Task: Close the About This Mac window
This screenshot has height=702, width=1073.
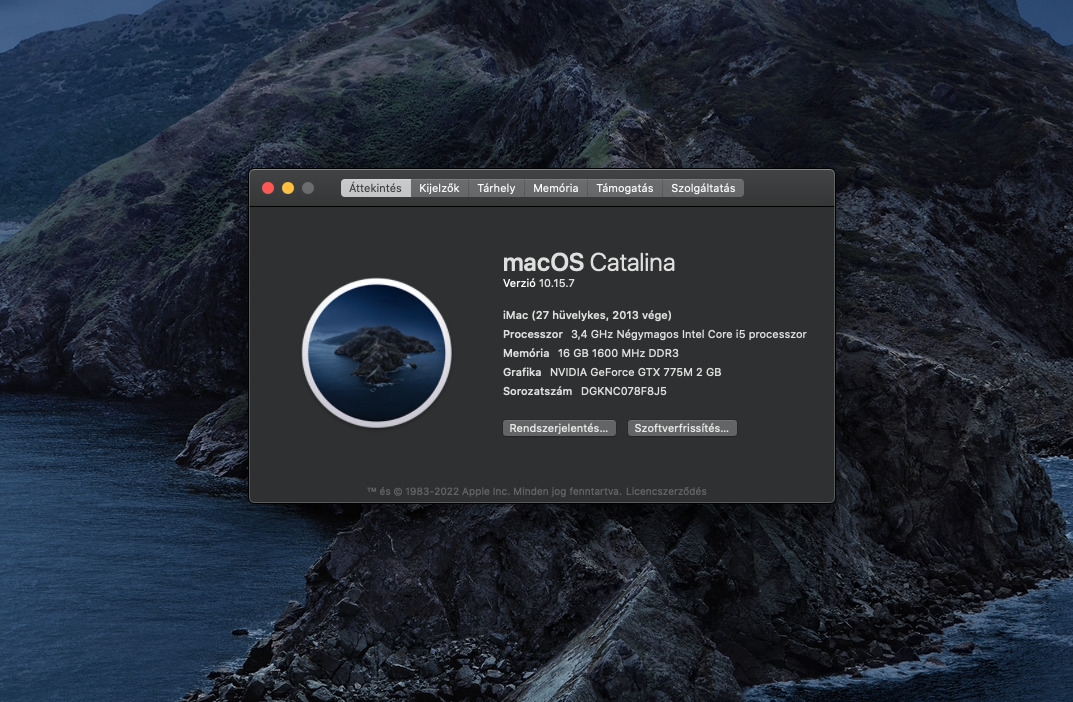Action: tap(268, 188)
